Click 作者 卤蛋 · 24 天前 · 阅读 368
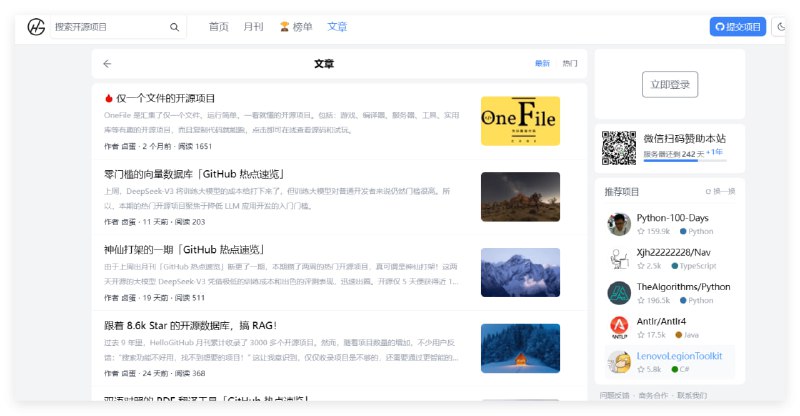This screenshot has height=416, width=800. (x=155, y=374)
